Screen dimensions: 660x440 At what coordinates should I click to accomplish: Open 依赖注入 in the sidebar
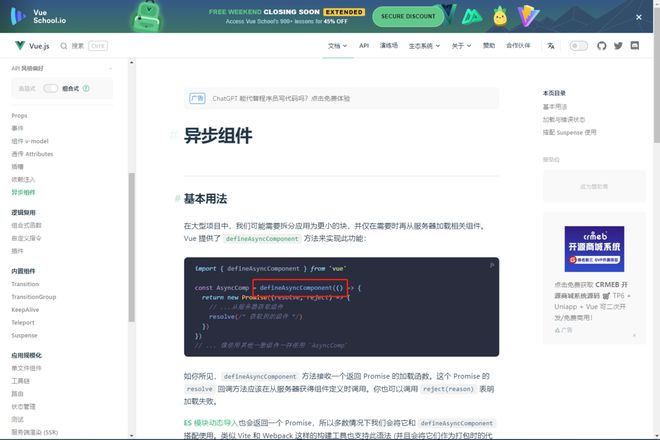pyautogui.click(x=23, y=179)
